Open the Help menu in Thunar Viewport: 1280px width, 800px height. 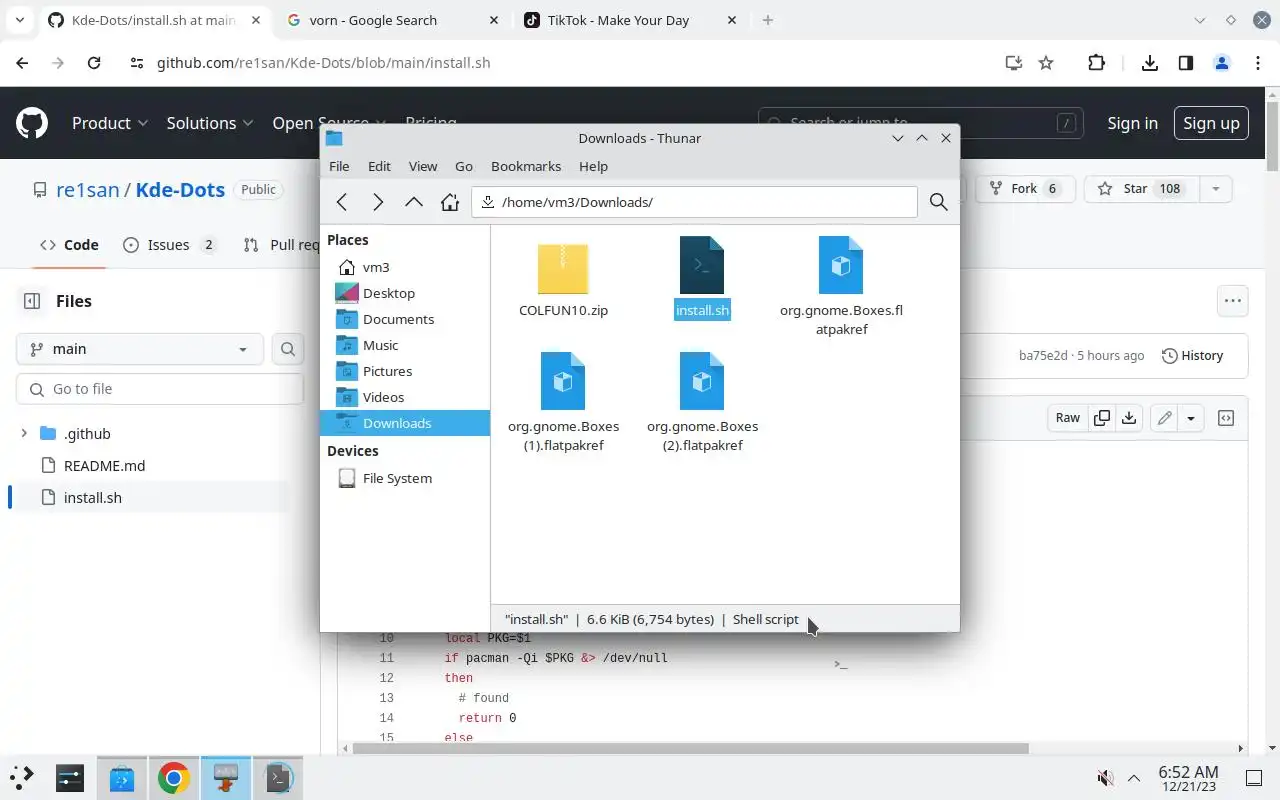click(593, 166)
